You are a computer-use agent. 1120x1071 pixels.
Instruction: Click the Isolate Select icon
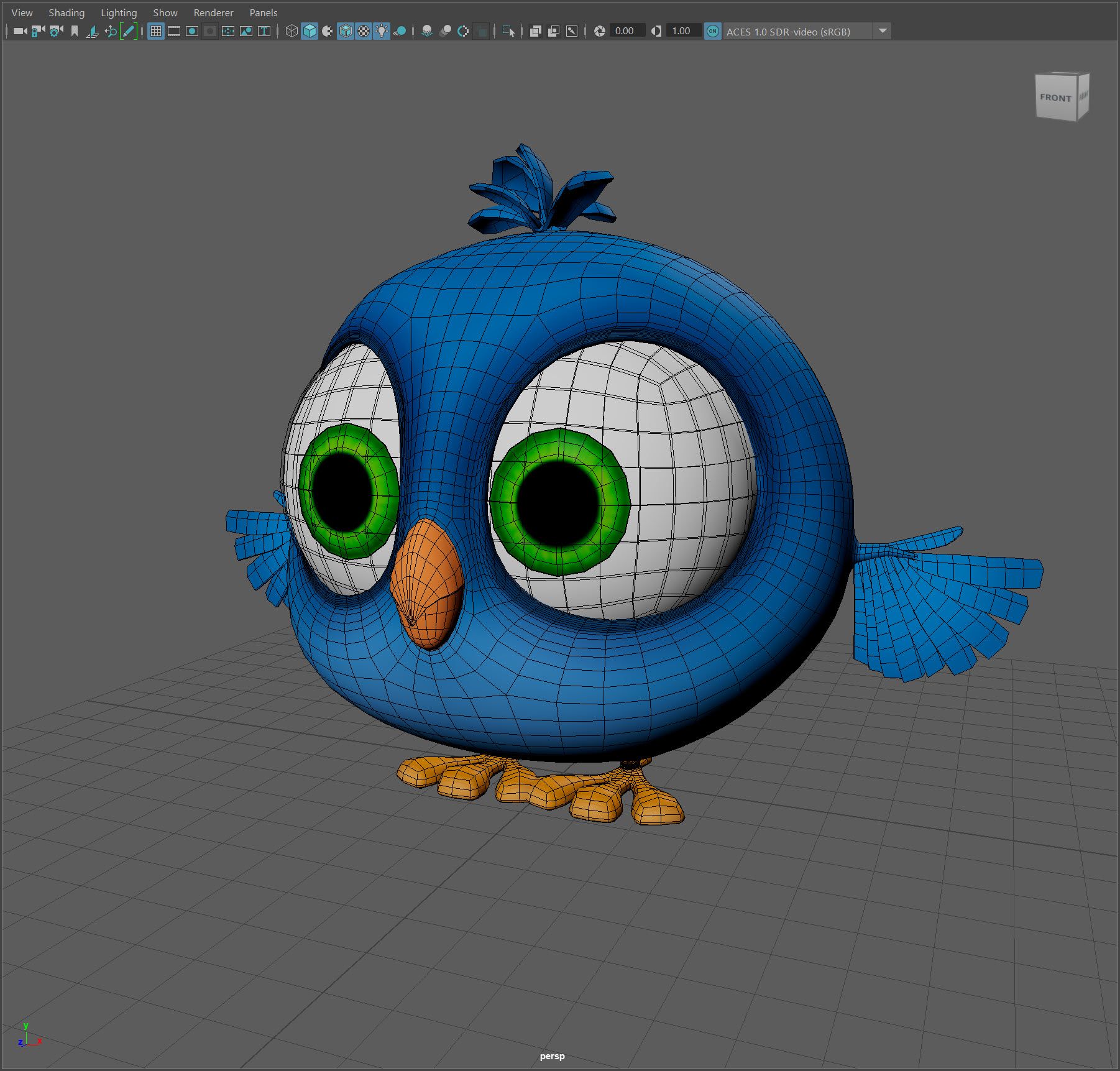[508, 31]
